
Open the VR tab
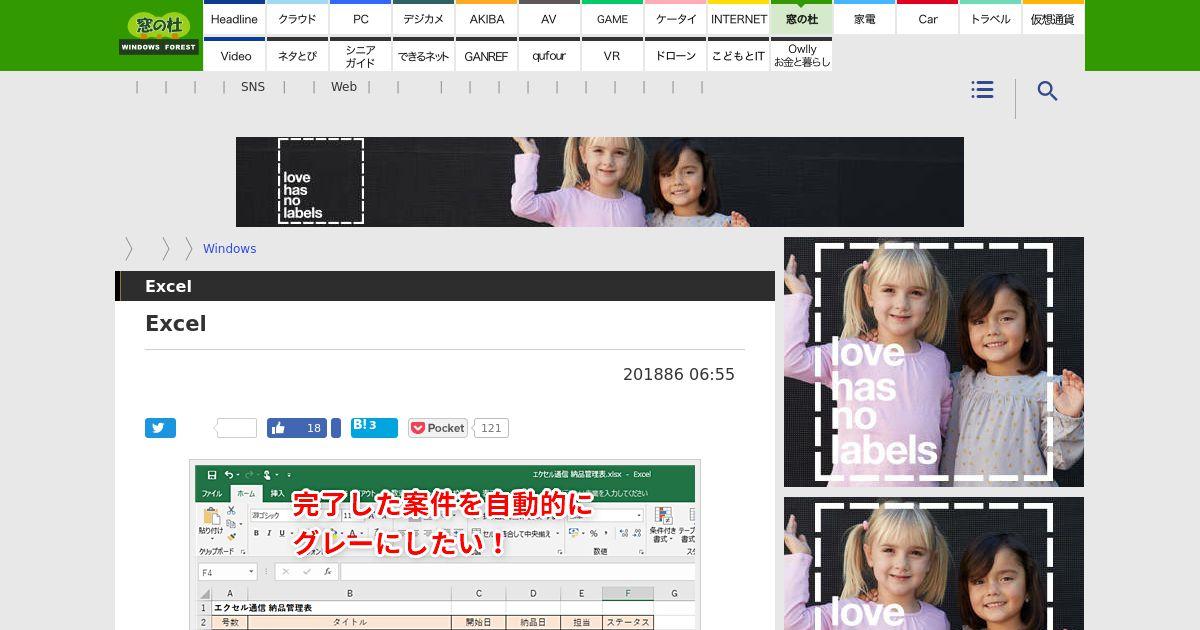[613, 55]
